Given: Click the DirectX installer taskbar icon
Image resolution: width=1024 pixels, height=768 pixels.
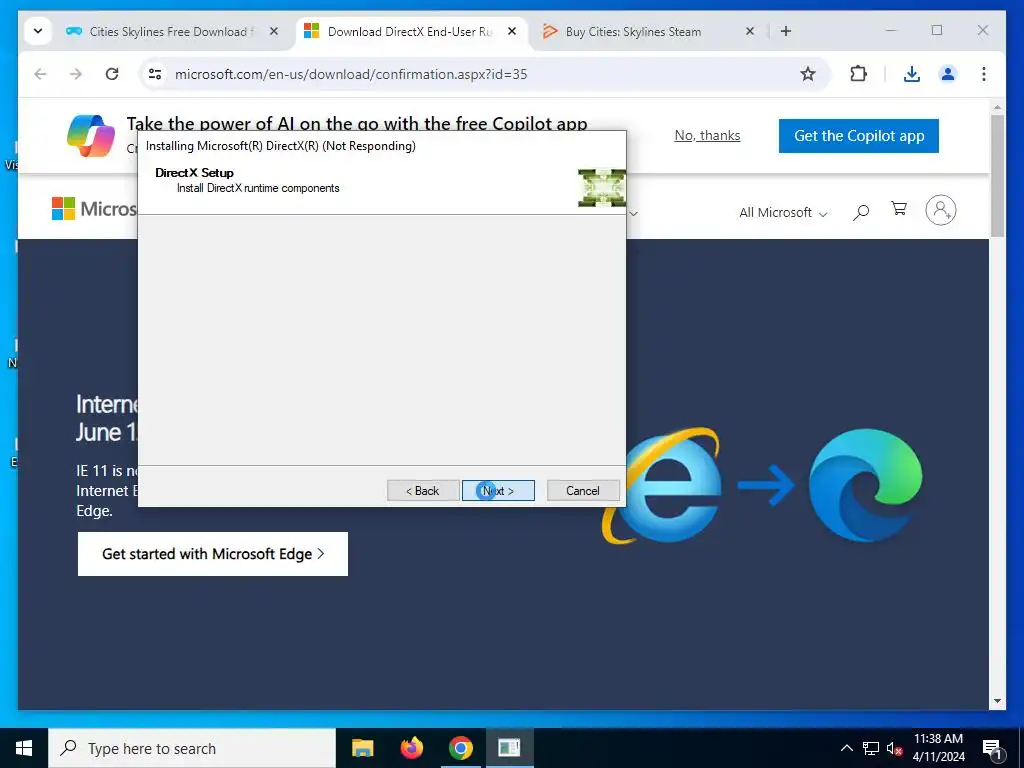Looking at the screenshot, I should (x=509, y=748).
